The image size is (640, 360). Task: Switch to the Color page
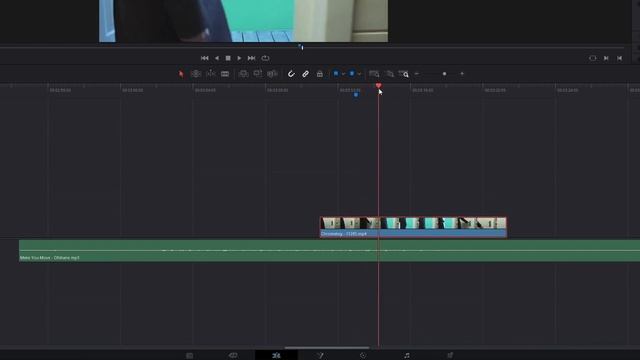pos(363,356)
